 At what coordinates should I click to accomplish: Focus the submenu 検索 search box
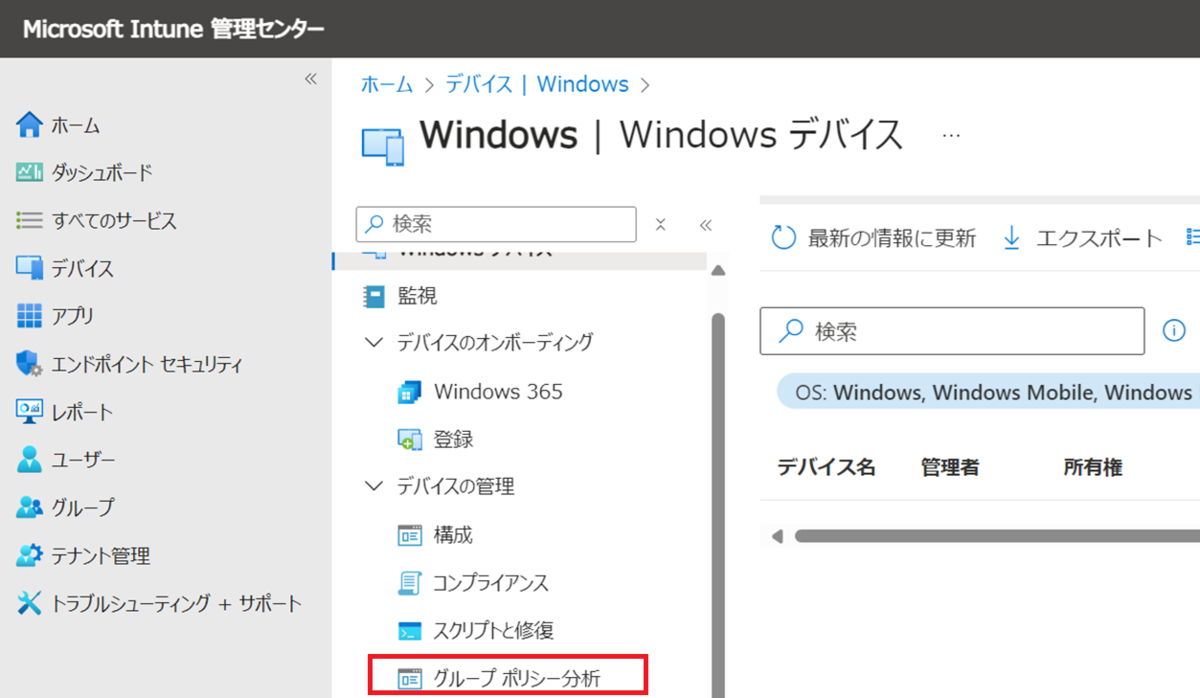[x=496, y=224]
